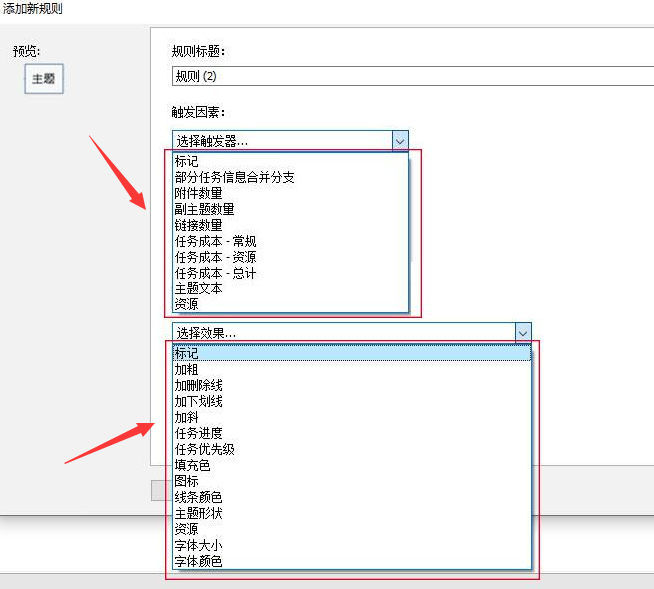
Task: Open the 选择触发器 dropdown arrow
Action: click(x=400, y=141)
